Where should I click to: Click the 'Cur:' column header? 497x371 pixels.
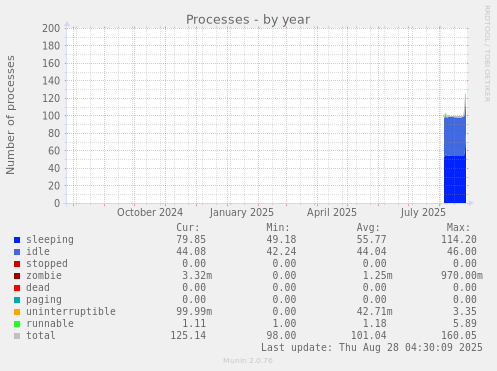tap(188, 228)
